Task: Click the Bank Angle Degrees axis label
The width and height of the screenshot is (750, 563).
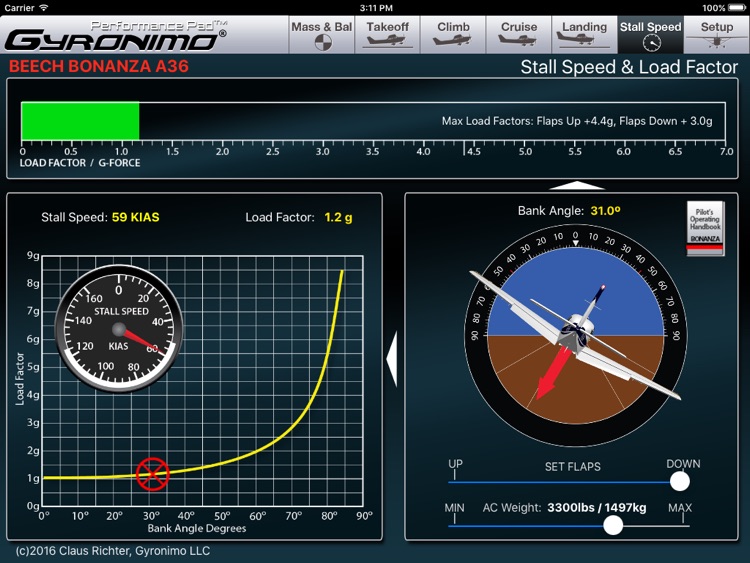Action: point(197,528)
